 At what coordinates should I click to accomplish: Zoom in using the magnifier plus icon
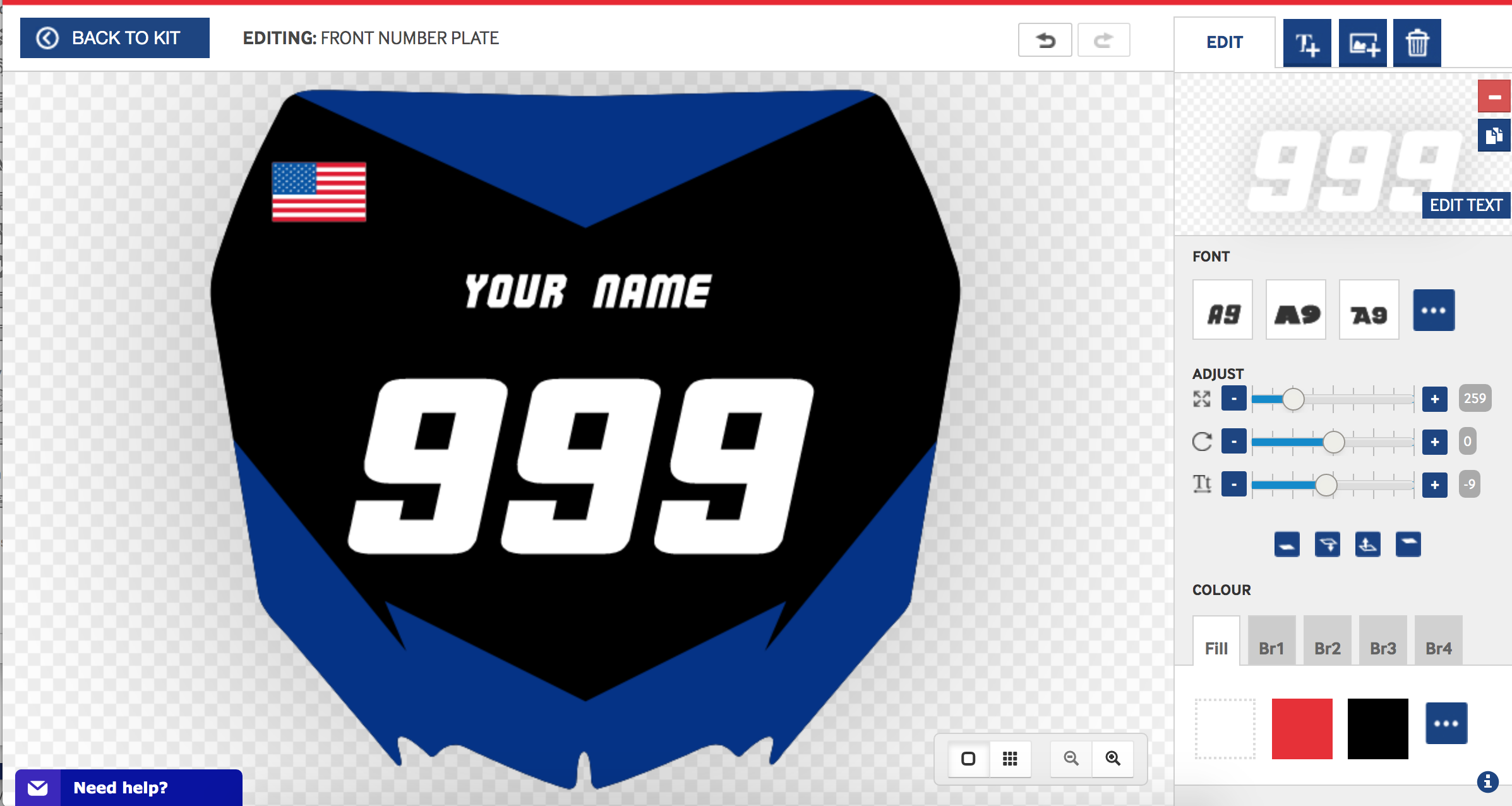pyautogui.click(x=1112, y=759)
